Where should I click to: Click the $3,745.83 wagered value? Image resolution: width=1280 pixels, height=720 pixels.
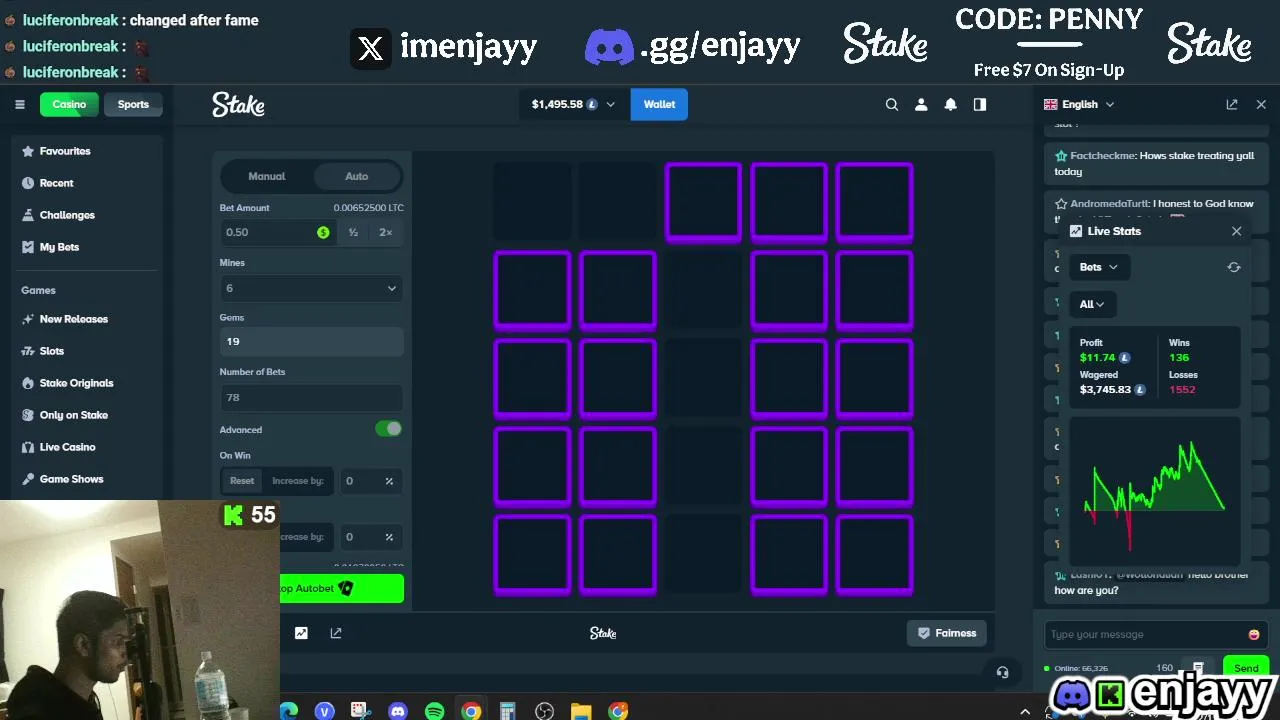tap(1105, 389)
